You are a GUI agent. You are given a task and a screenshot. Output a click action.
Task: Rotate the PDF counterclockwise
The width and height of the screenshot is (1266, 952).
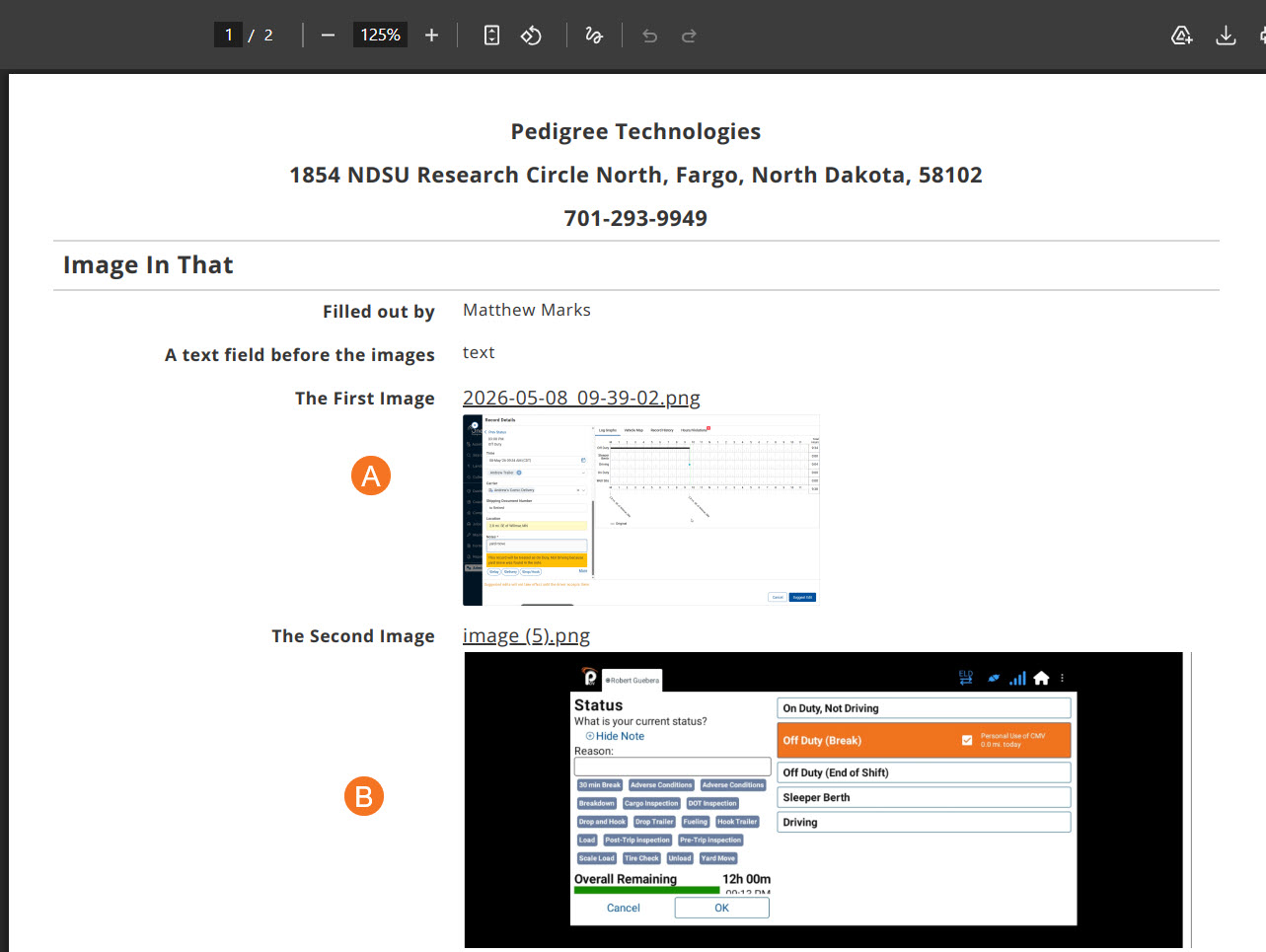tap(531, 36)
